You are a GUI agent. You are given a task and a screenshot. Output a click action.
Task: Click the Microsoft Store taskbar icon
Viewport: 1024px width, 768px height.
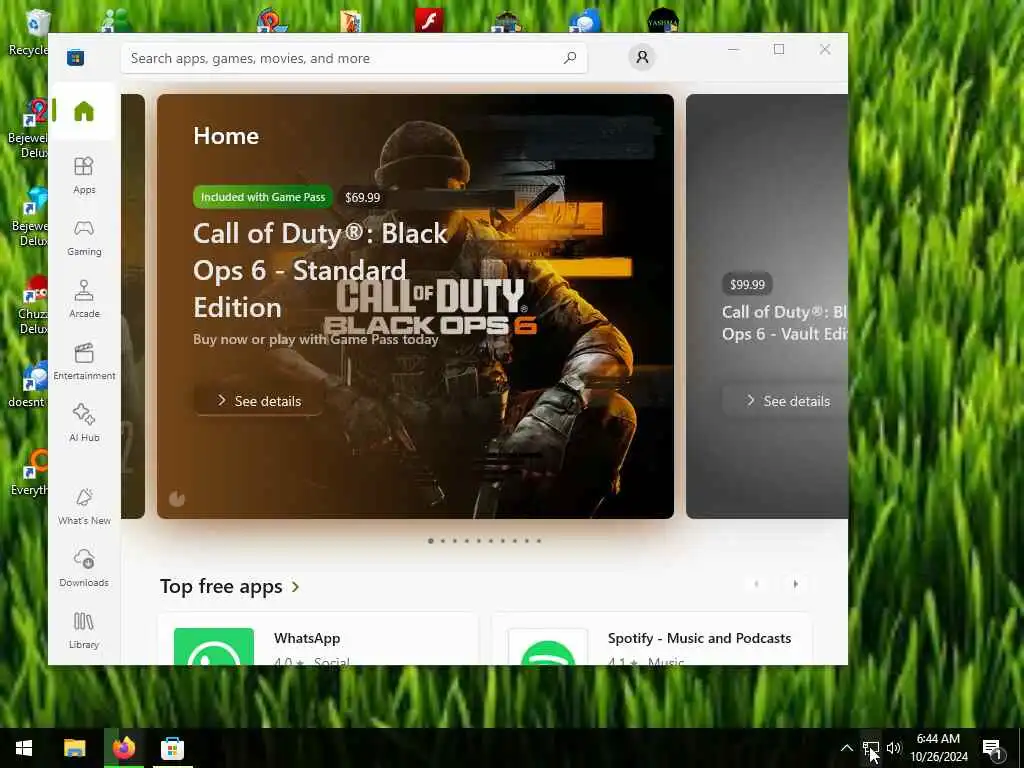coord(172,748)
